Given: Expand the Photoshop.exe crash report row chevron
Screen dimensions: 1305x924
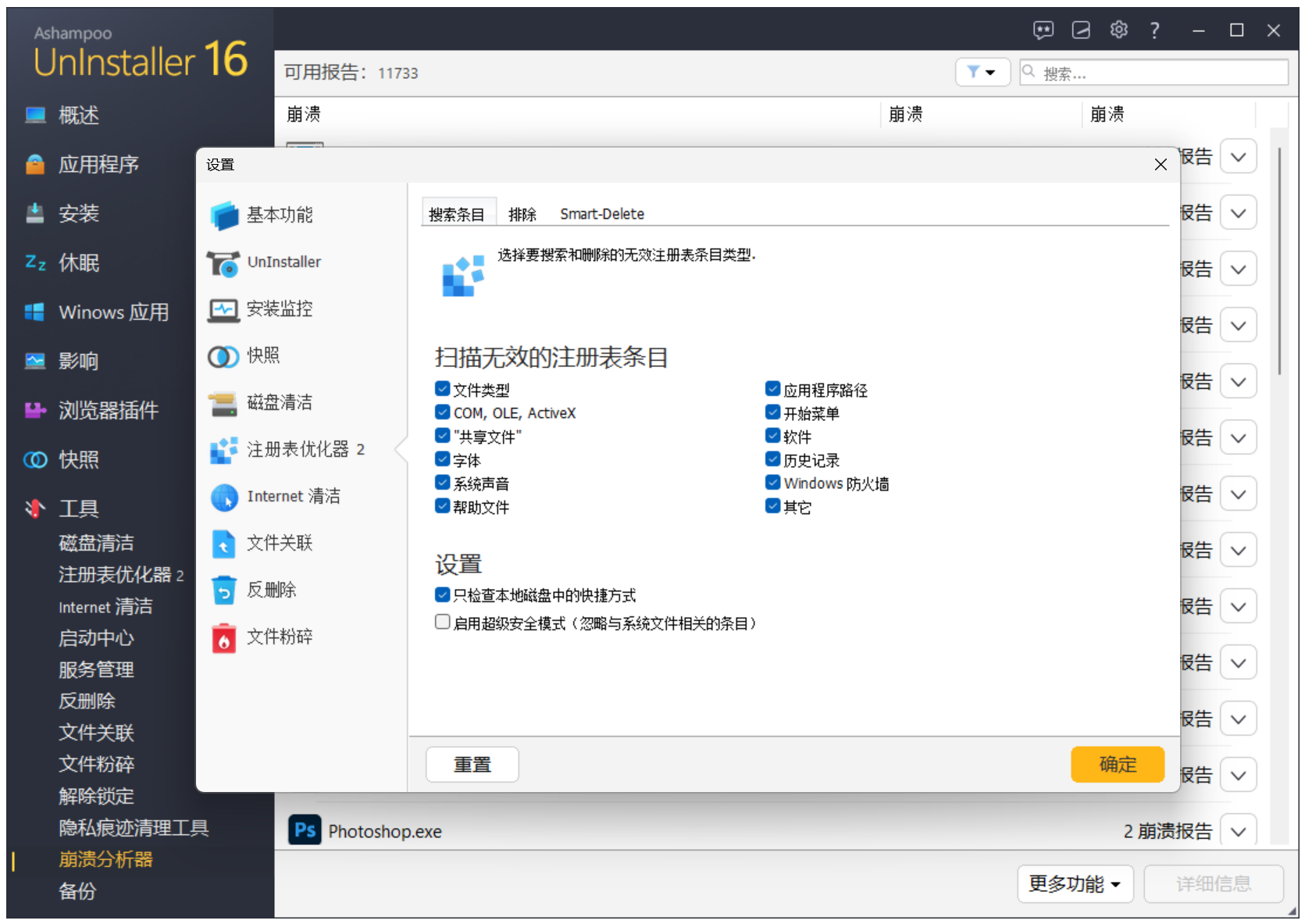Looking at the screenshot, I should pos(1239,831).
